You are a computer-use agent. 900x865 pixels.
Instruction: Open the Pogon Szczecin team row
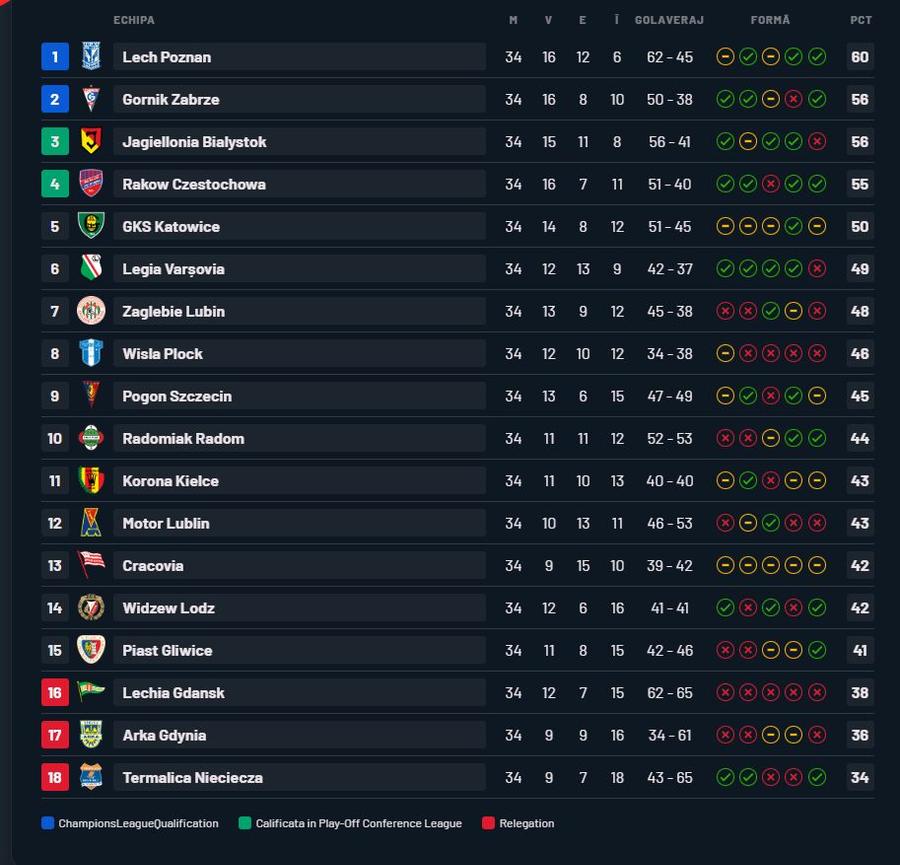(x=457, y=396)
